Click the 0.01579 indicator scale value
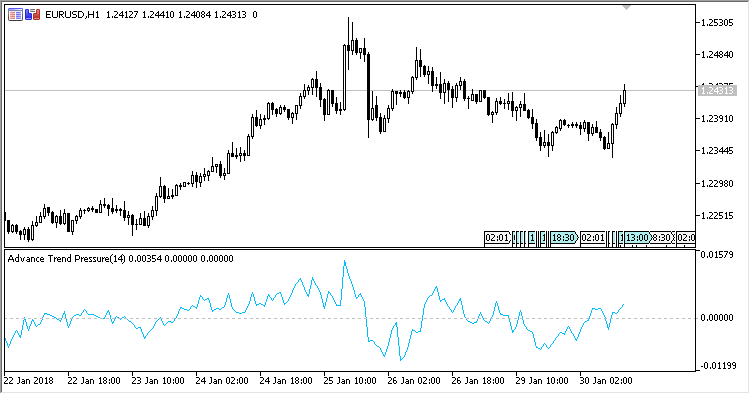 click(717, 255)
